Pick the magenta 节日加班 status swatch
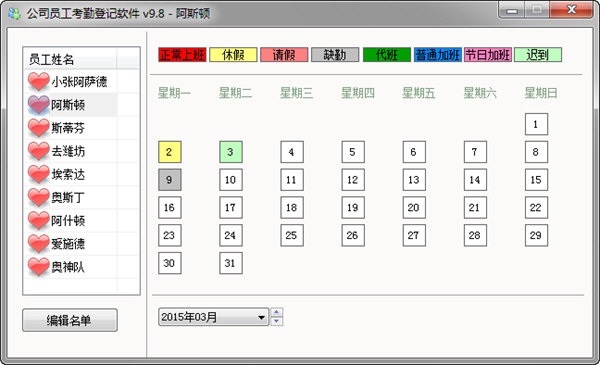Image resolution: width=600 pixels, height=365 pixels. 488,55
